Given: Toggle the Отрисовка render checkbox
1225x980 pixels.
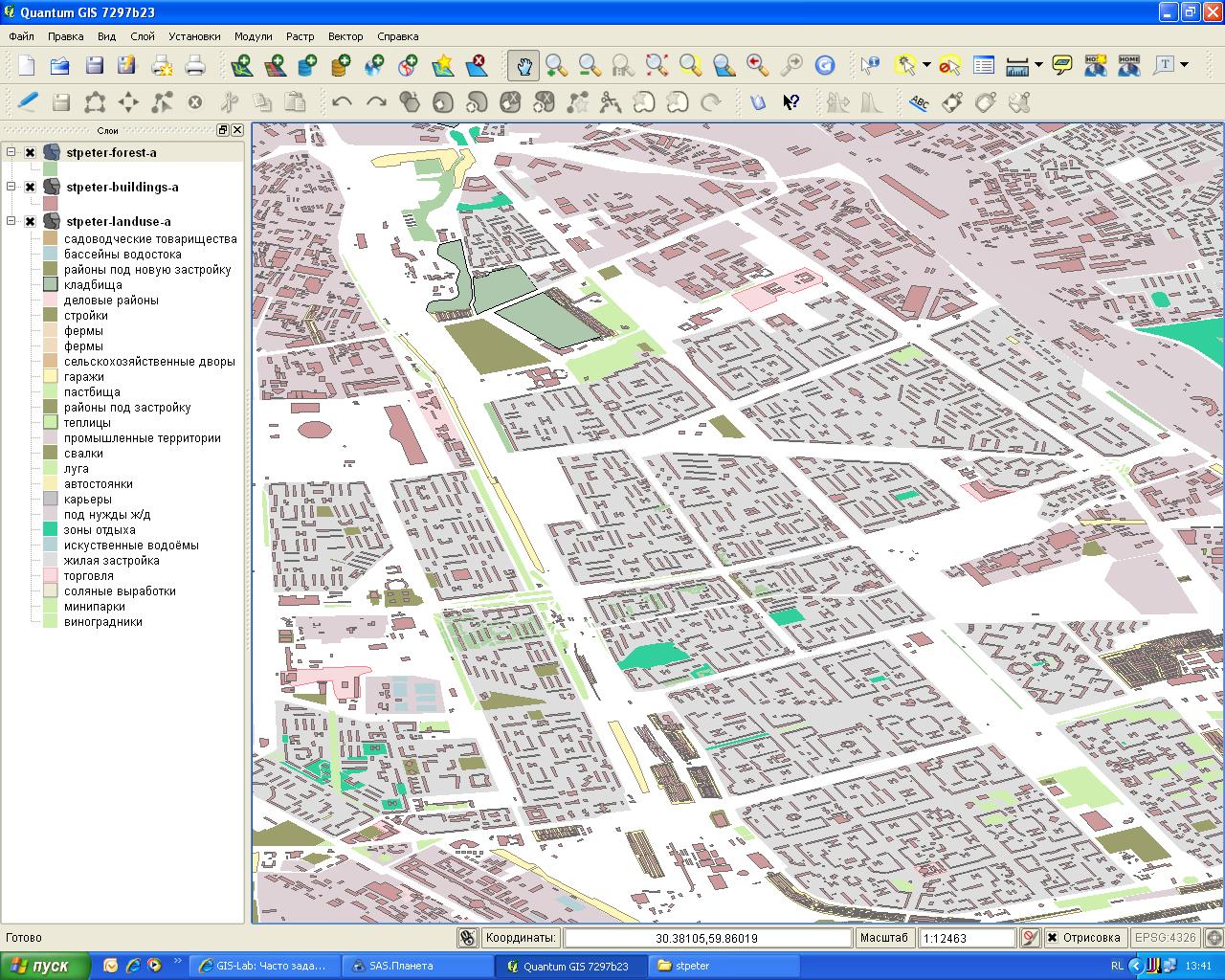Looking at the screenshot, I should 1053,938.
